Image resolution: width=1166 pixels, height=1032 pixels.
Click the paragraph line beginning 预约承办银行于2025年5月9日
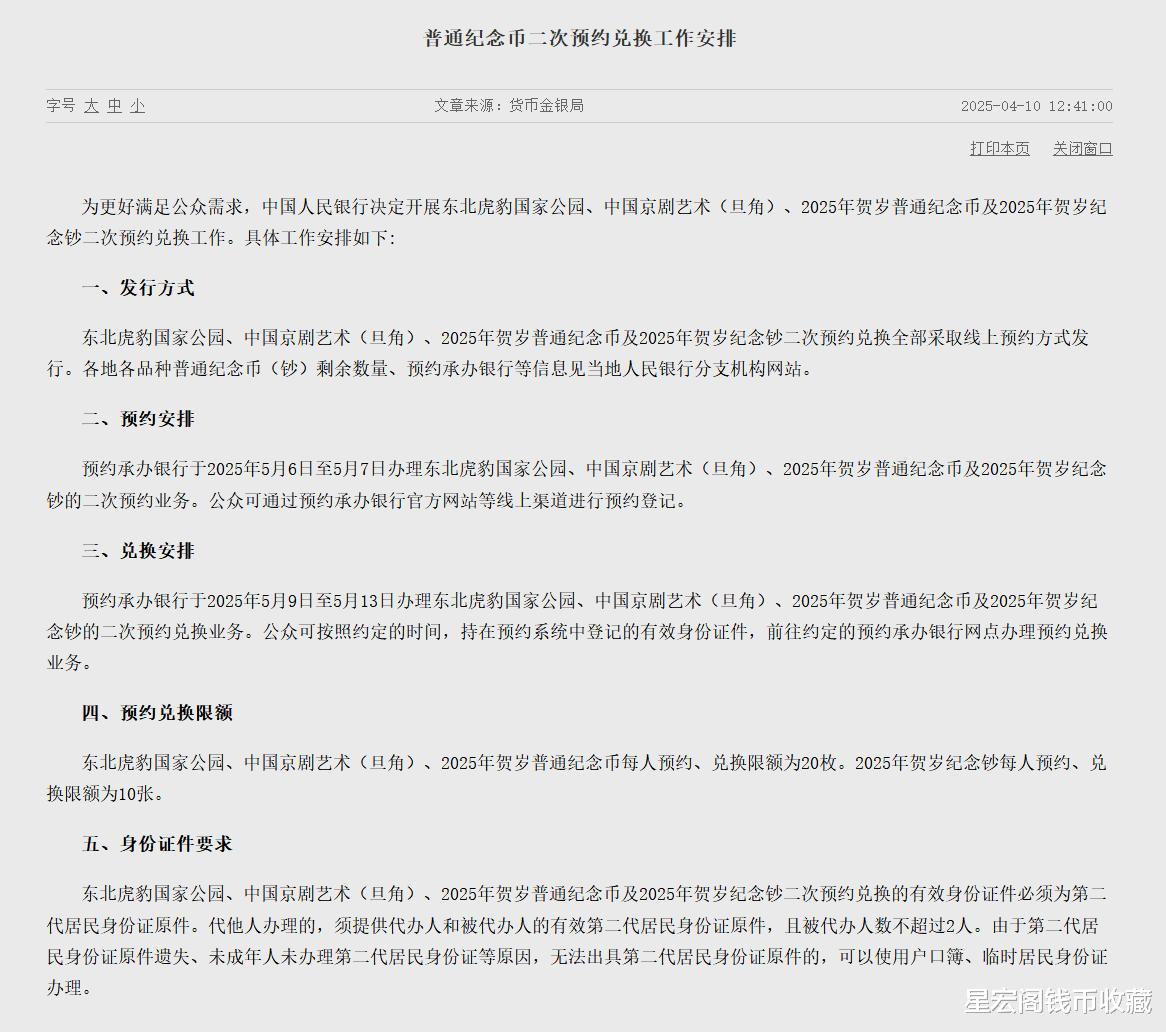(x=590, y=601)
